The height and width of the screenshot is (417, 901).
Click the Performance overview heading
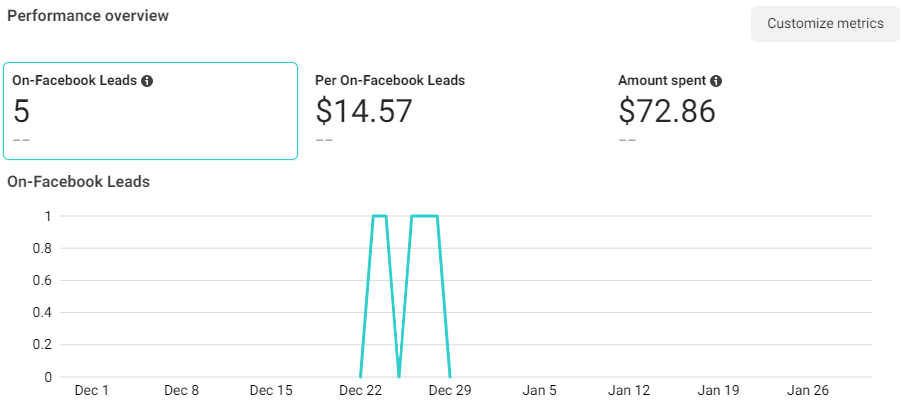[88, 16]
